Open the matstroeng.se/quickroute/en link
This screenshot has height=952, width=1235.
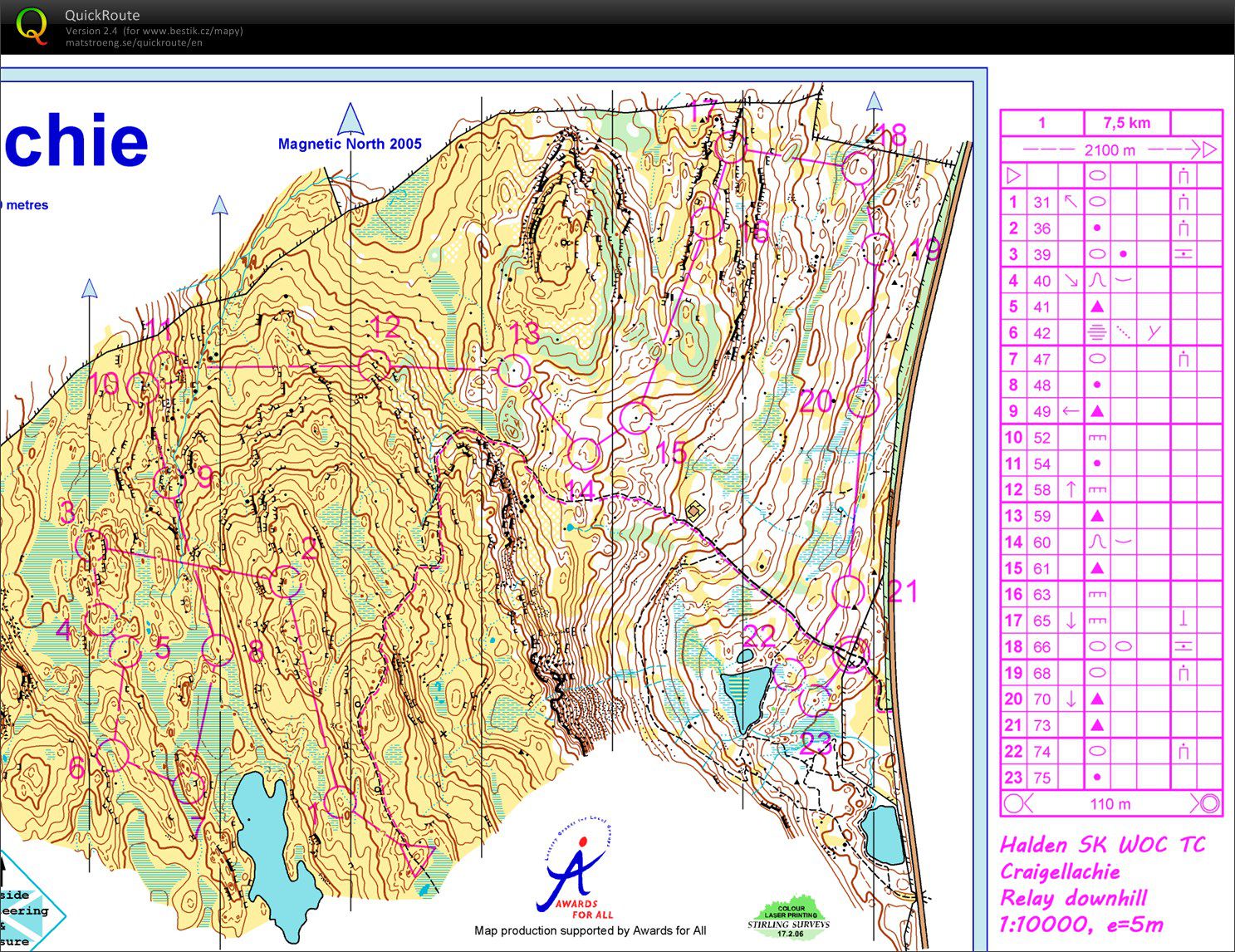pos(134,43)
